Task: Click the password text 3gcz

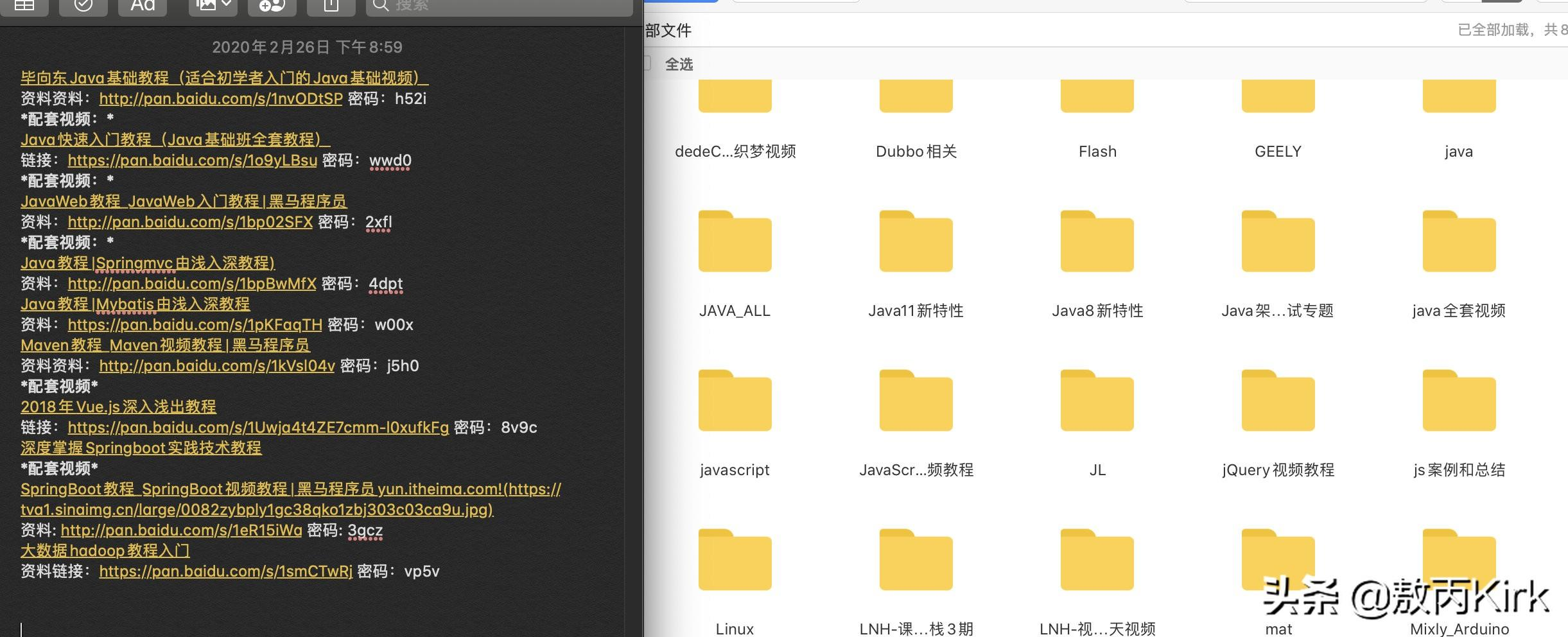Action: (x=365, y=530)
